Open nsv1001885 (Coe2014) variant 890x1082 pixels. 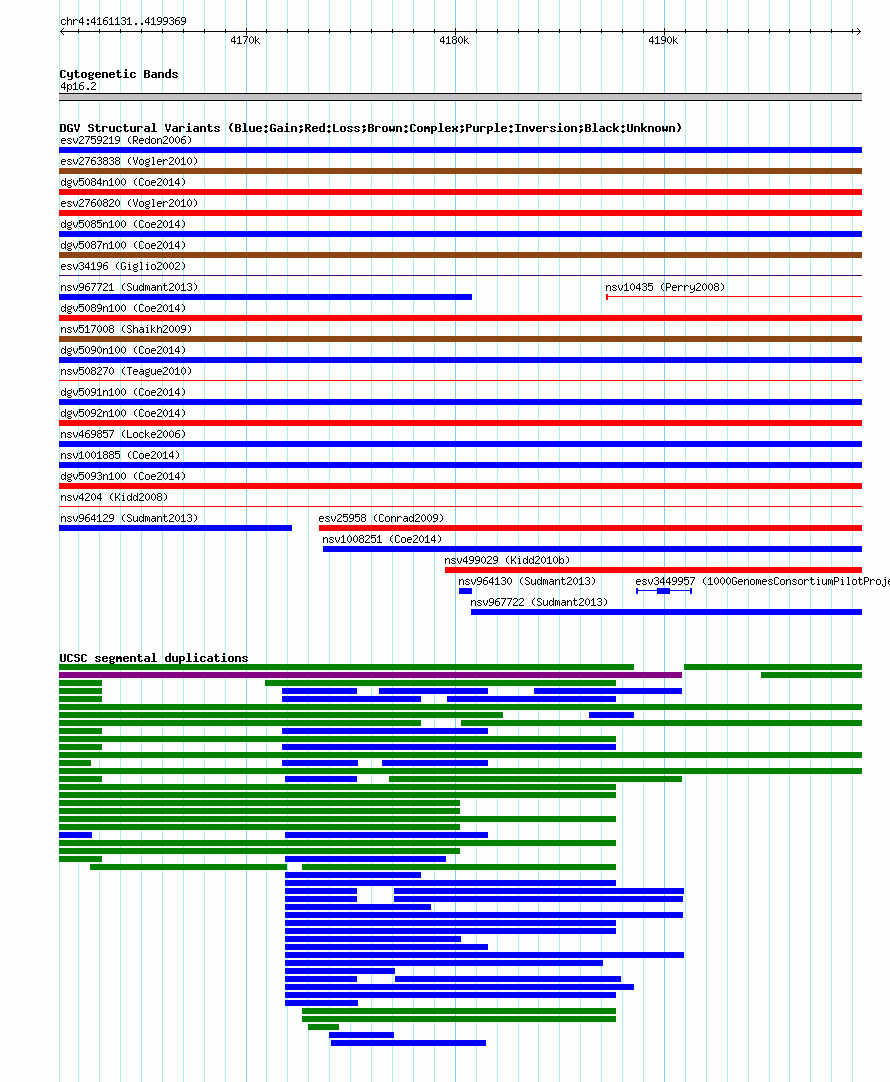(120, 455)
